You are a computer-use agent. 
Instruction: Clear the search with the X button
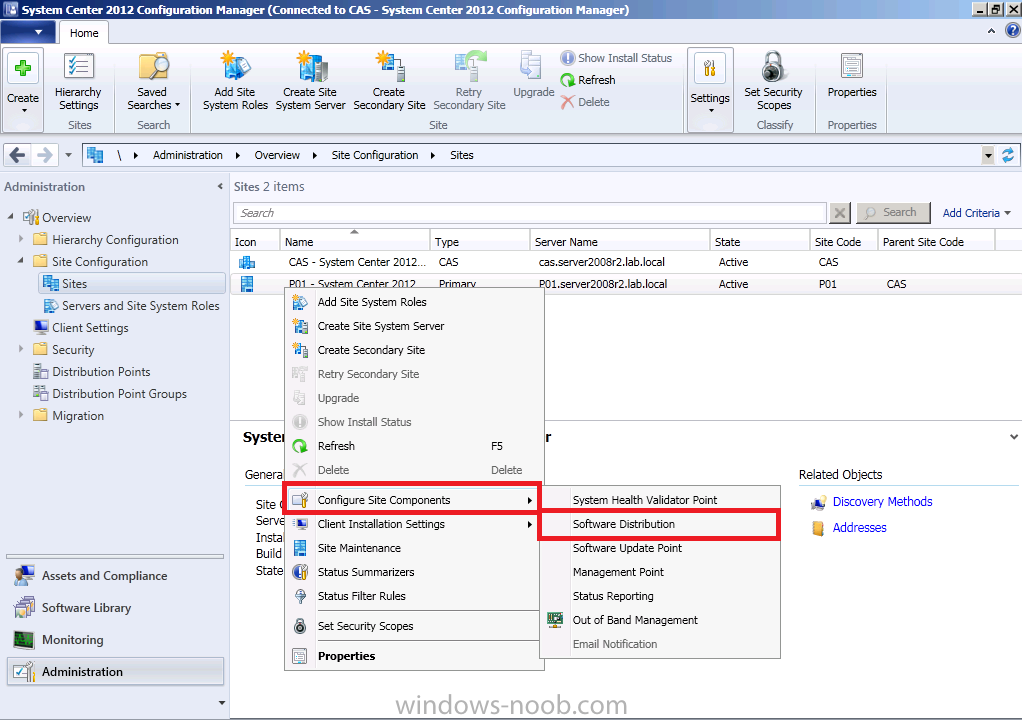840,213
